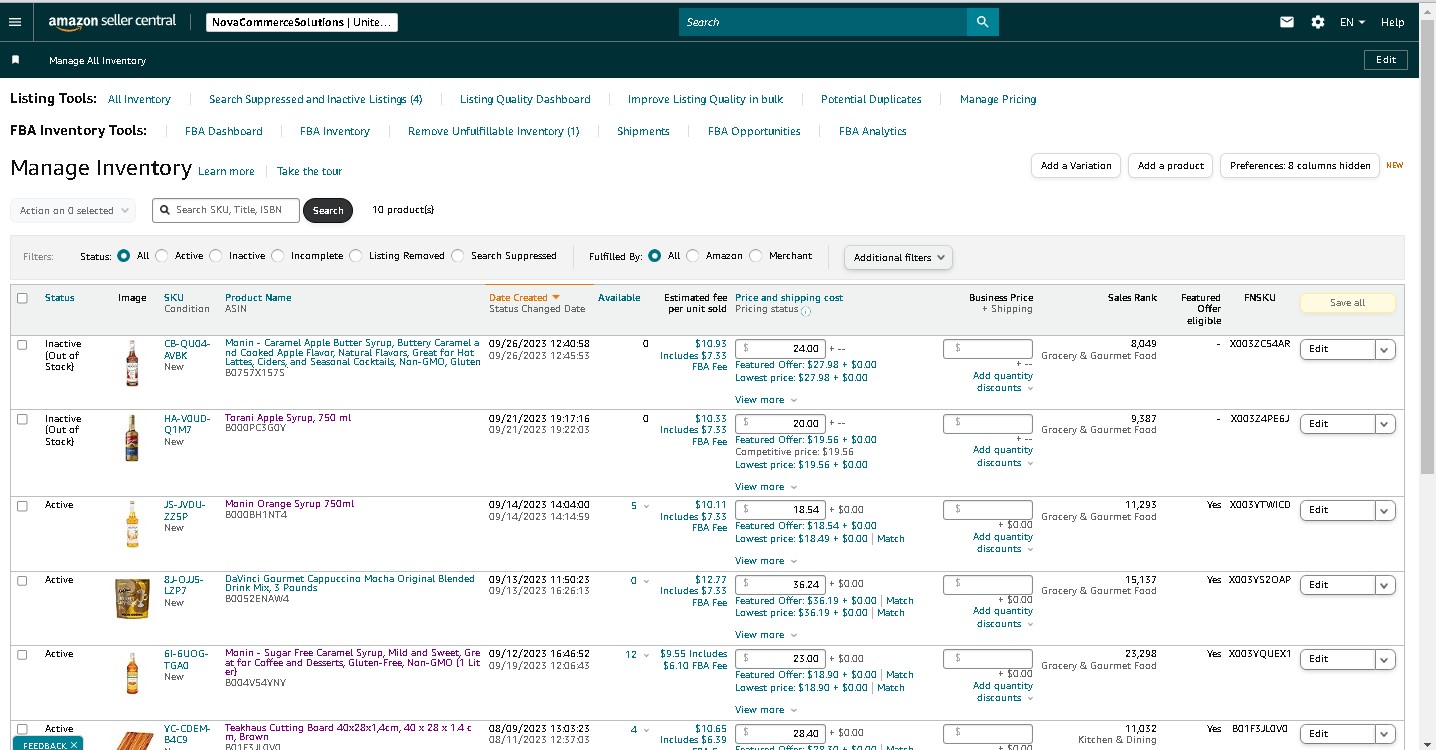Select the Incomplete status filter
This screenshot has height=750, width=1436.
coord(278,256)
